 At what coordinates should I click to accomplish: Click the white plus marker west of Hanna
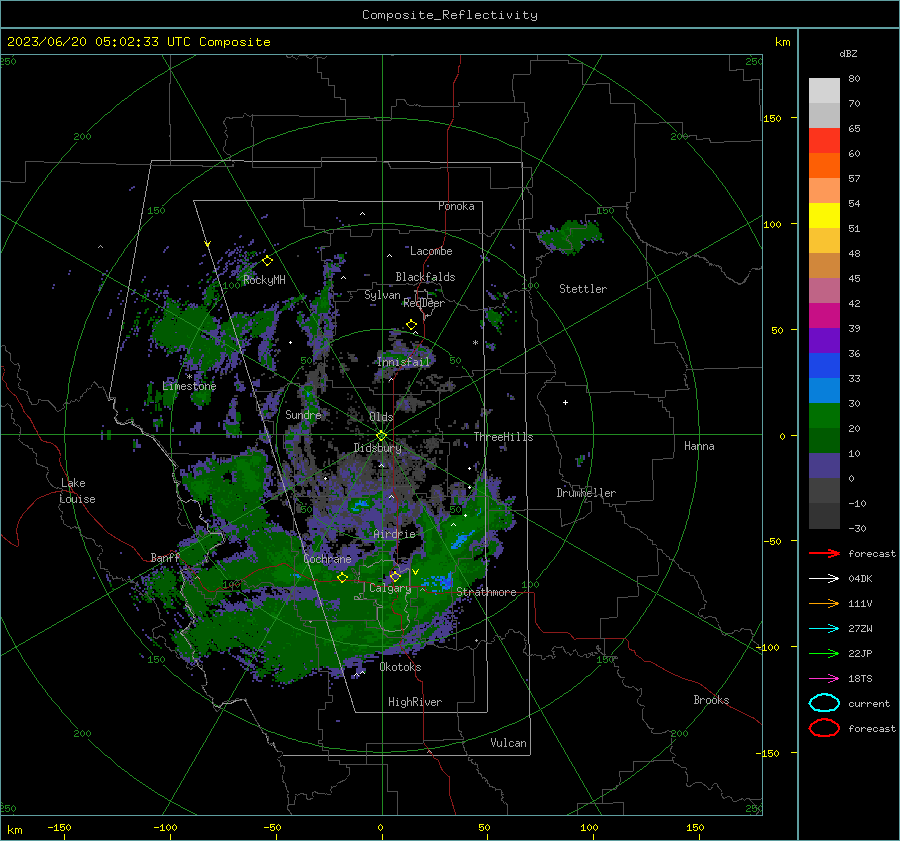565,402
